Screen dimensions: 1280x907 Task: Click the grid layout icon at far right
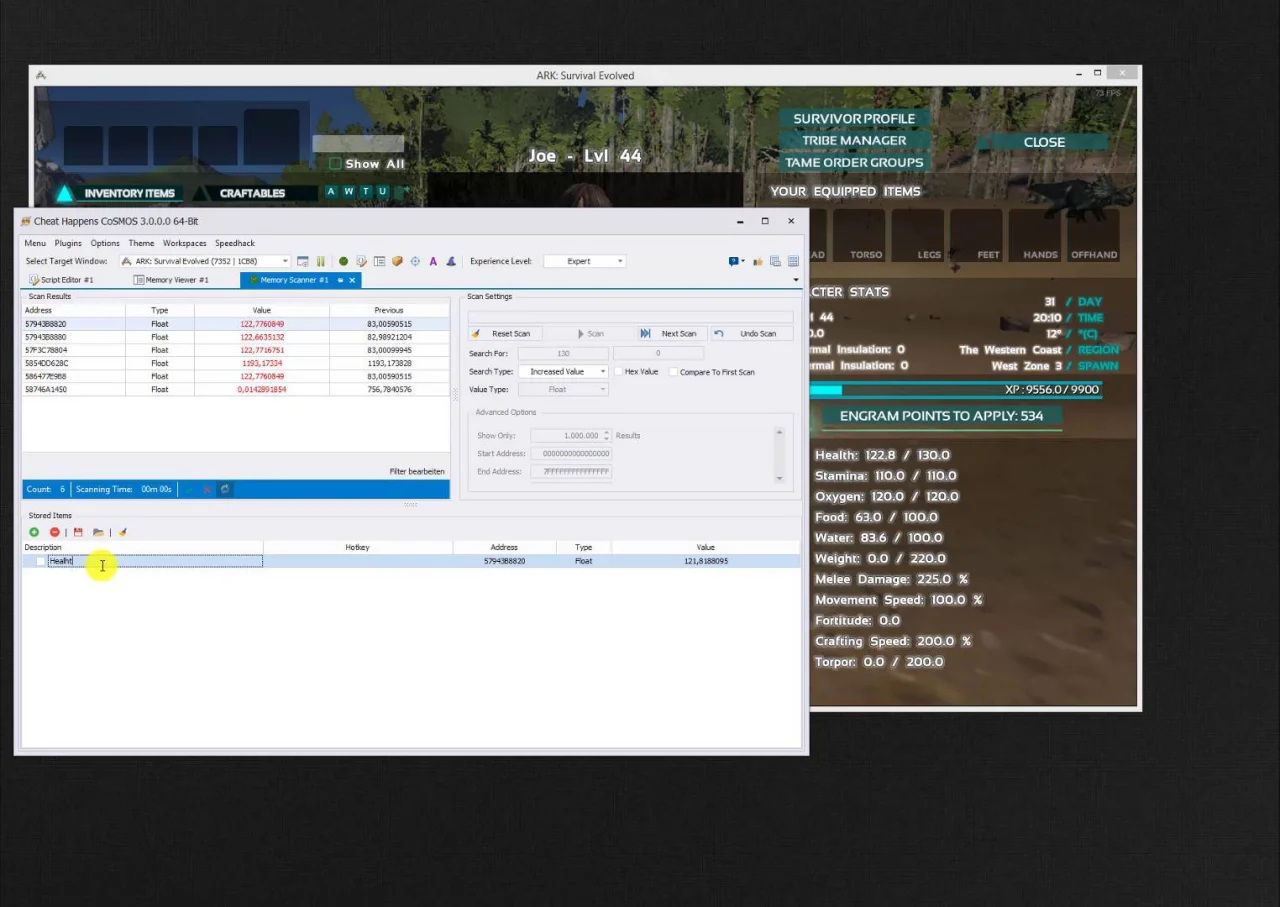[793, 261]
